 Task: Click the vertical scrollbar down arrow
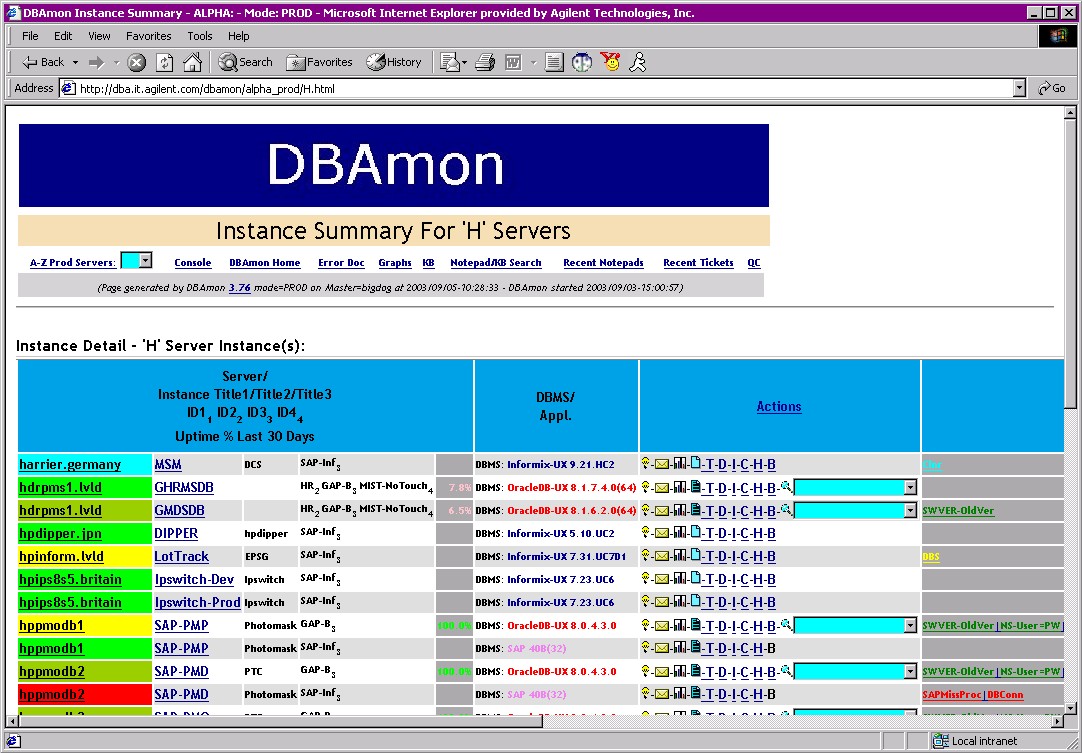[1070, 708]
